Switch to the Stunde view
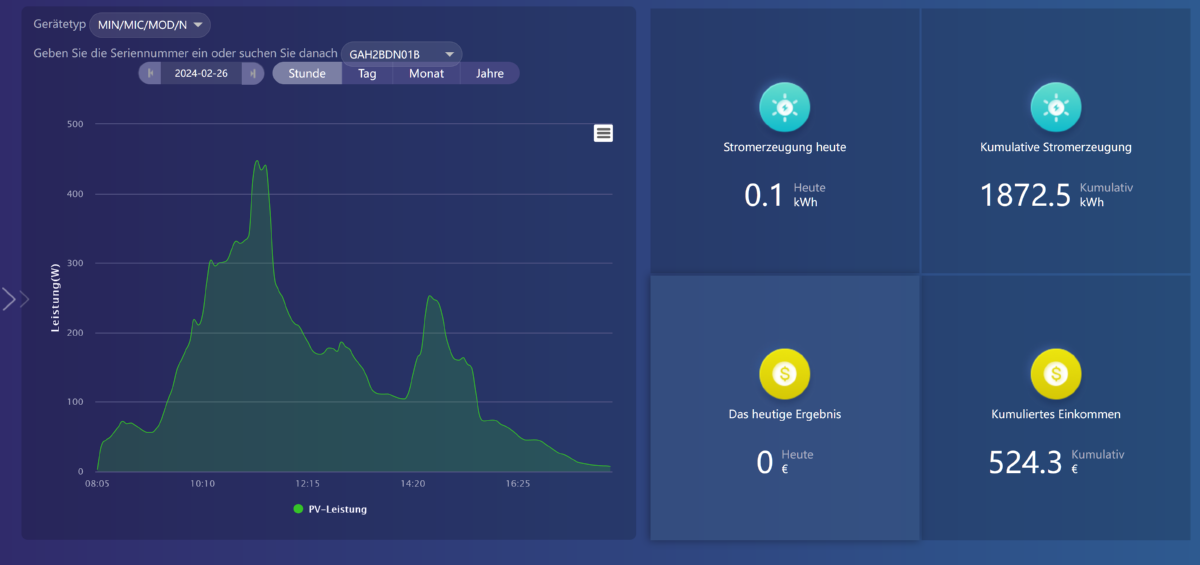Image resolution: width=1200 pixels, height=565 pixels. pos(307,73)
